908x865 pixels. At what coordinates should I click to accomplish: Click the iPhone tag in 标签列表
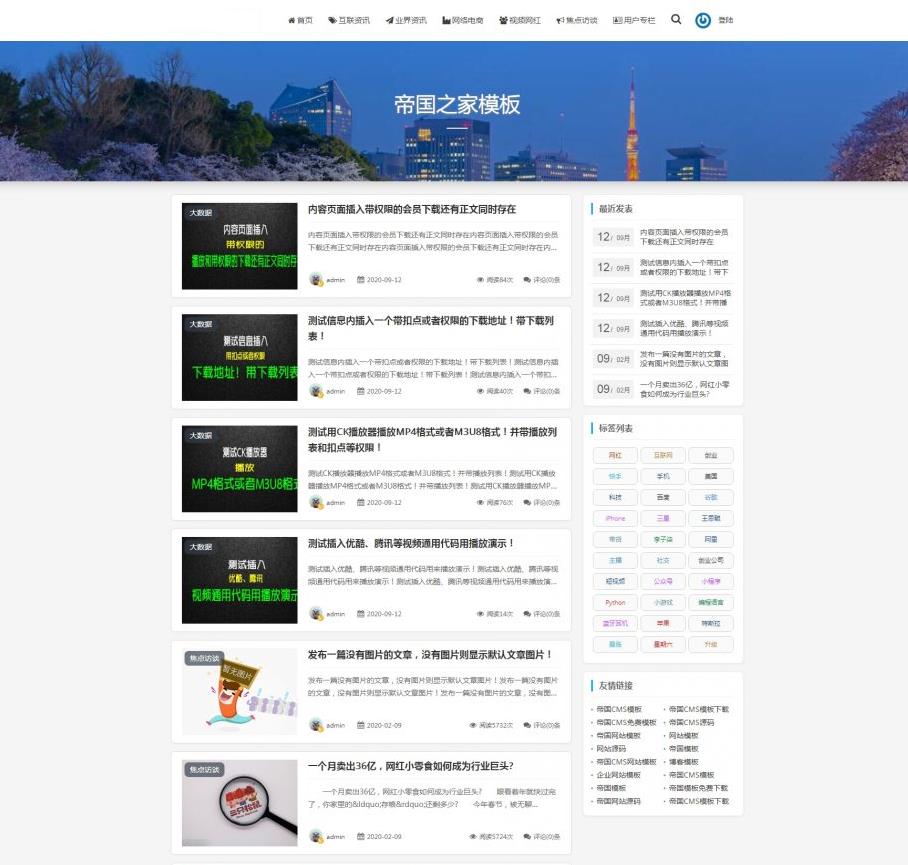pyautogui.click(x=615, y=518)
